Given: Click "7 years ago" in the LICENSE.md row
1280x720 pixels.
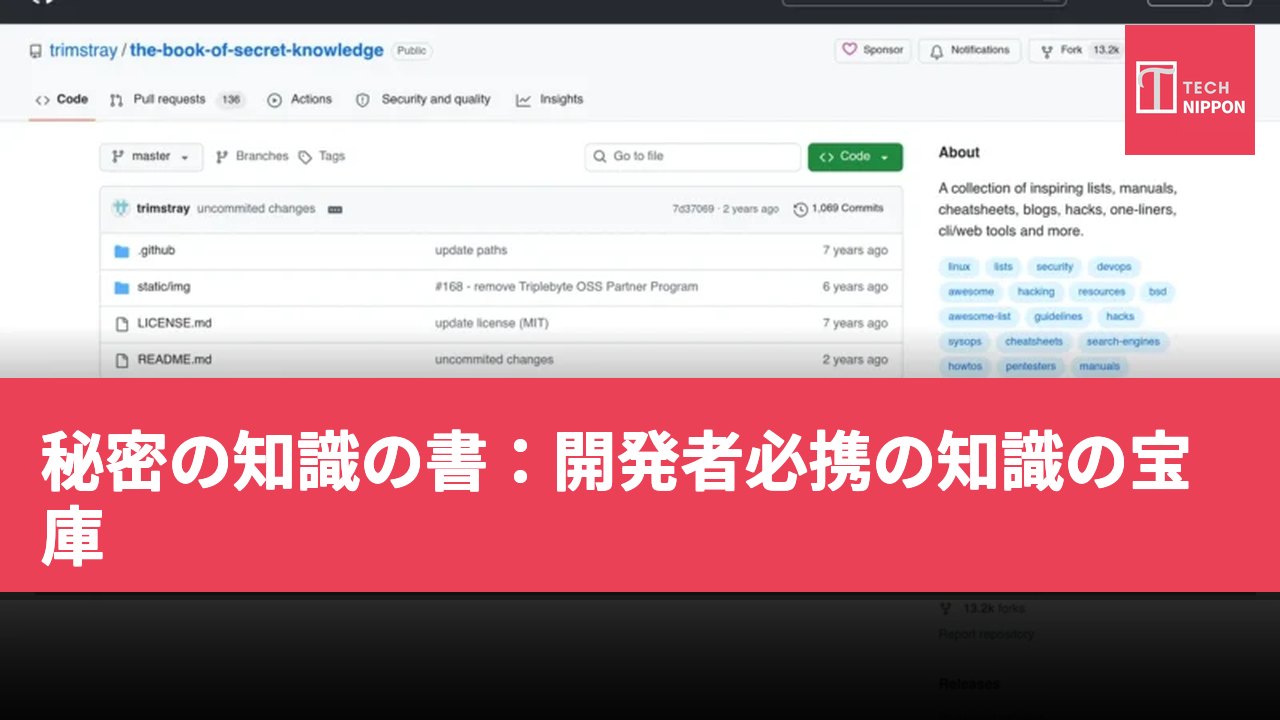Looking at the screenshot, I should point(855,323).
